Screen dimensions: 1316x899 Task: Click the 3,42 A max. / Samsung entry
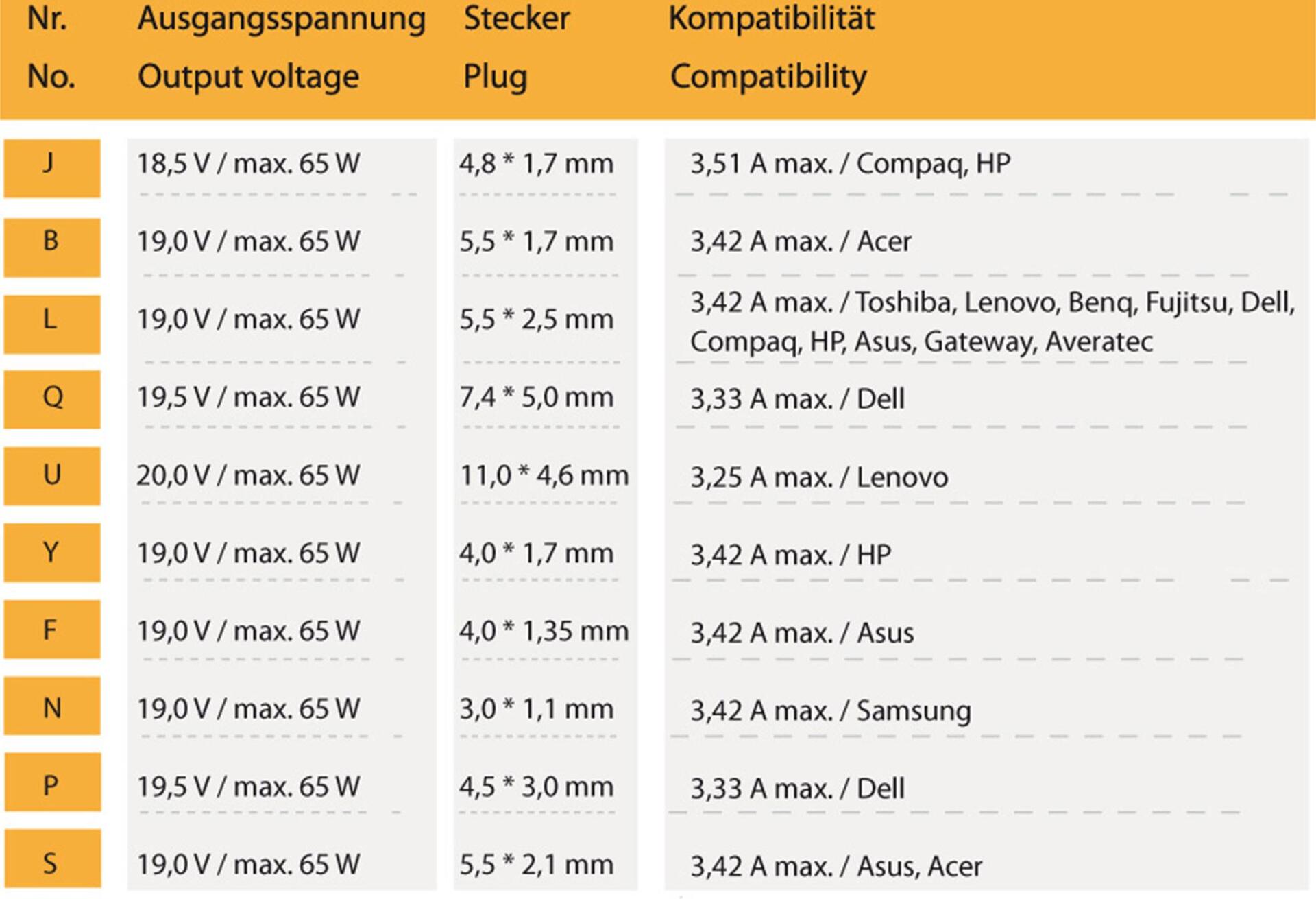[x=830, y=710]
